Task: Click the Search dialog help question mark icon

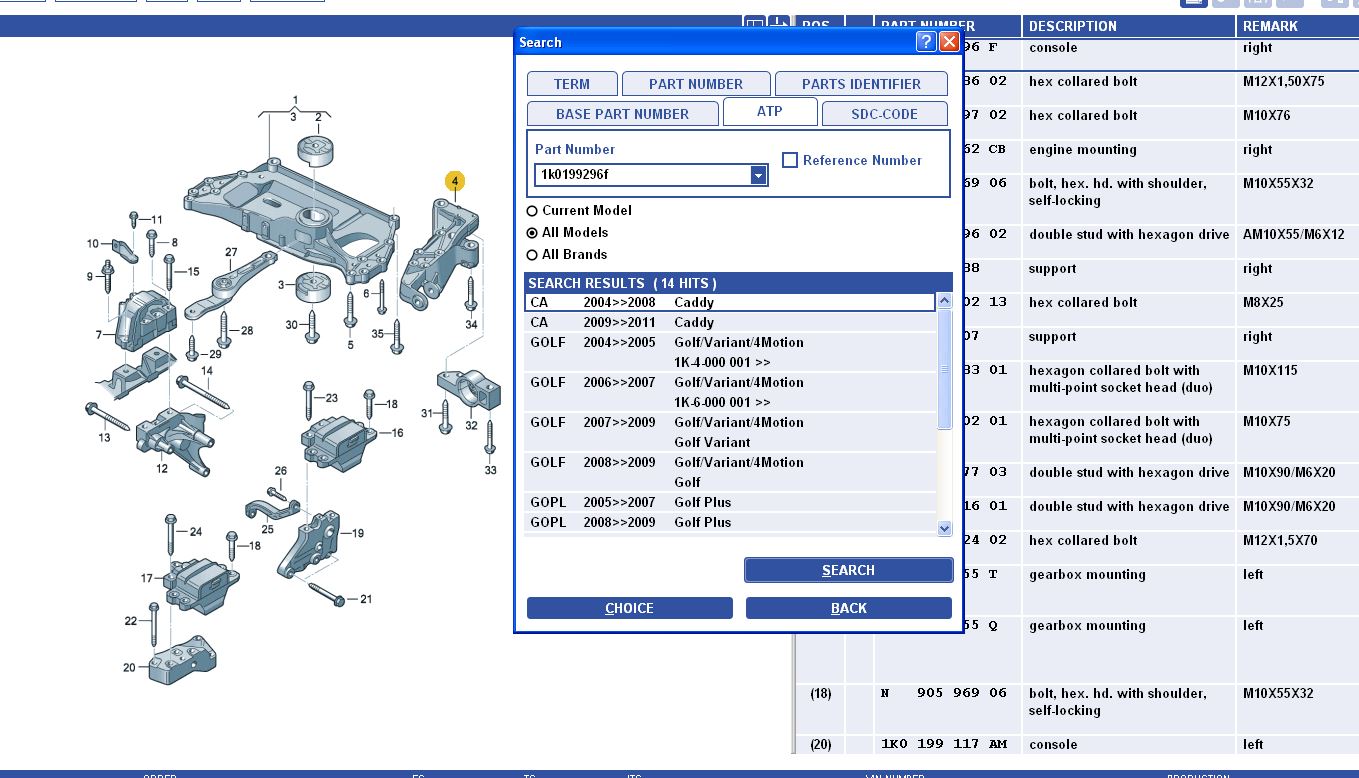Action: [x=927, y=42]
